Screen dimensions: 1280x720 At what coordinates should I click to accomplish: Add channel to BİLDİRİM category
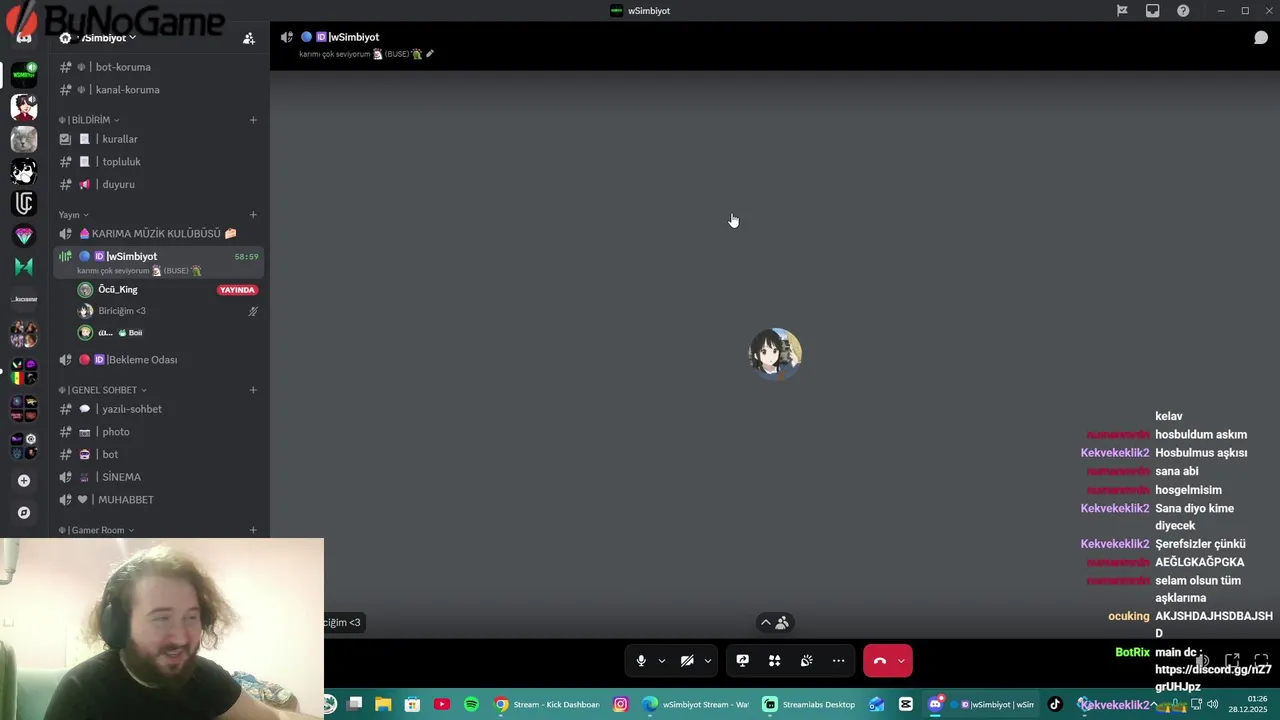point(253,120)
